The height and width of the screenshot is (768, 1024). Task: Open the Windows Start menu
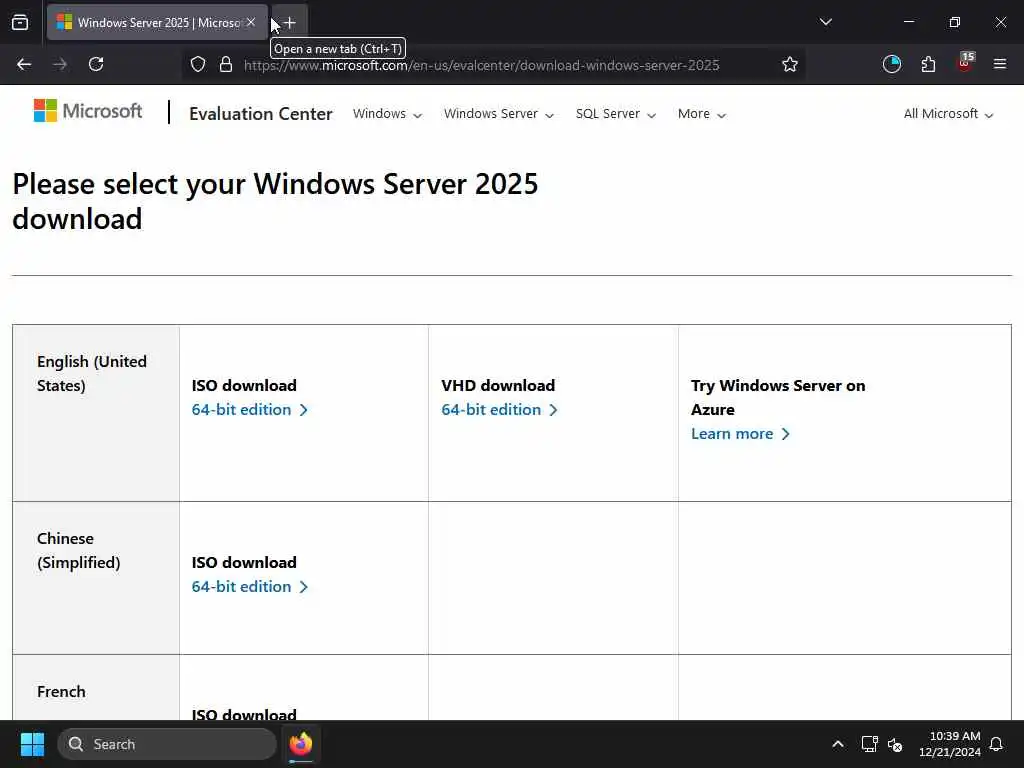pos(32,744)
